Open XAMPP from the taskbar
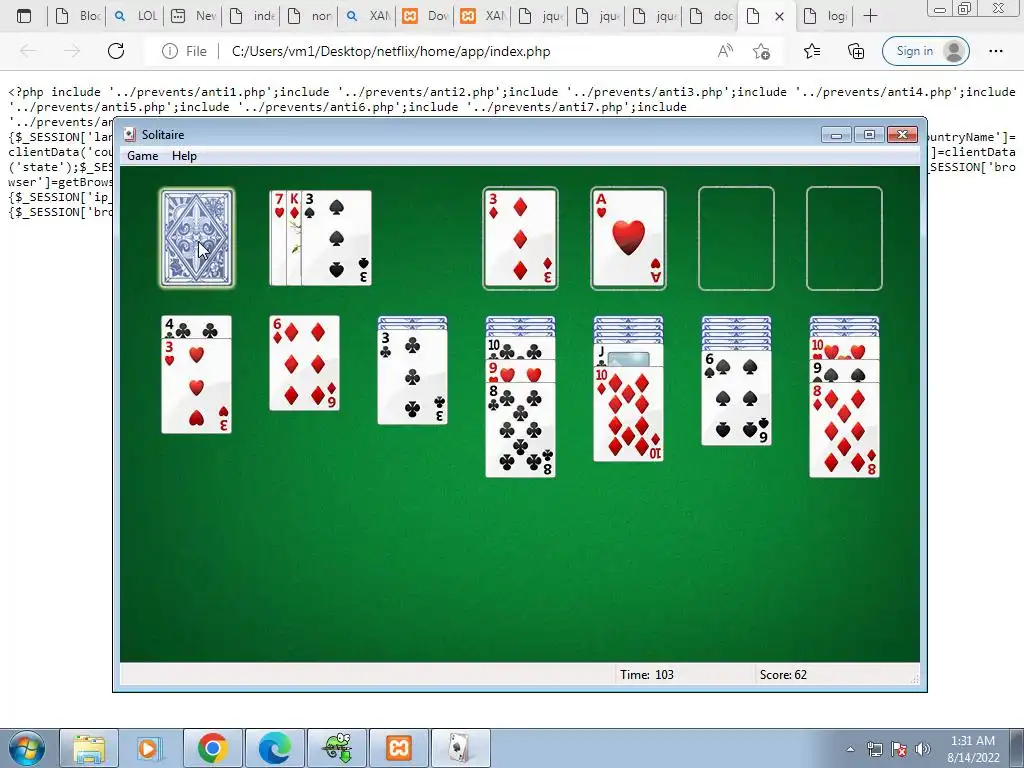Viewport: 1024px width, 768px height. [x=398, y=748]
